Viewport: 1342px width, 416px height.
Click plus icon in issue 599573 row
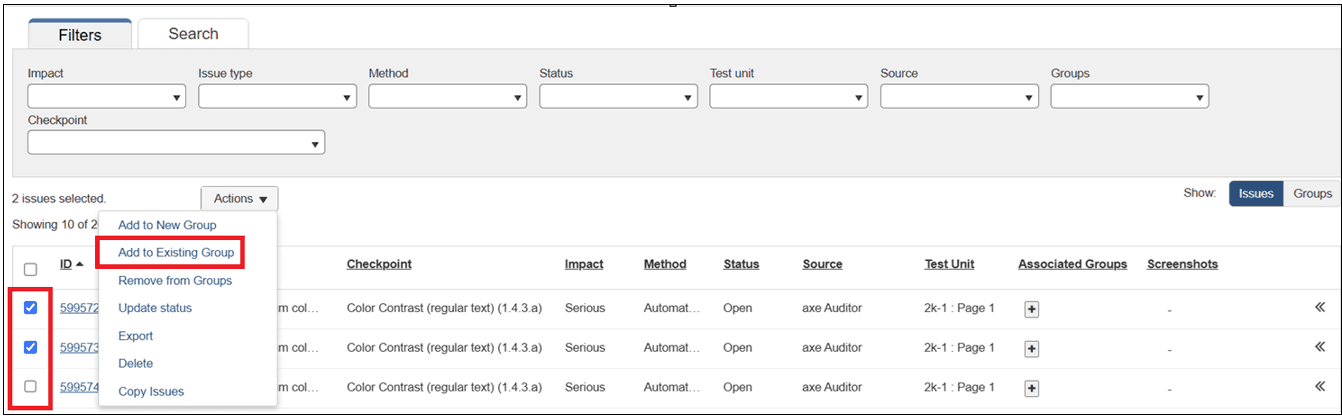click(1032, 349)
